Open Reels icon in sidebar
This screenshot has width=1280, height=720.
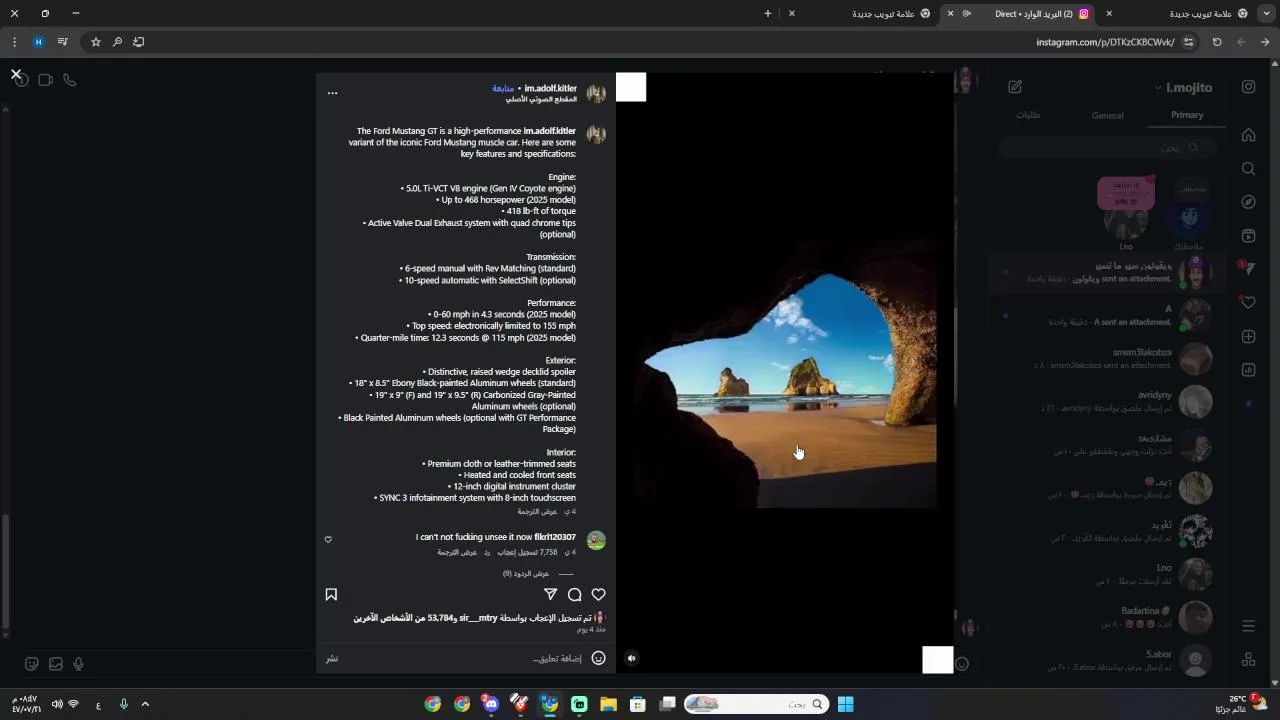[1248, 236]
